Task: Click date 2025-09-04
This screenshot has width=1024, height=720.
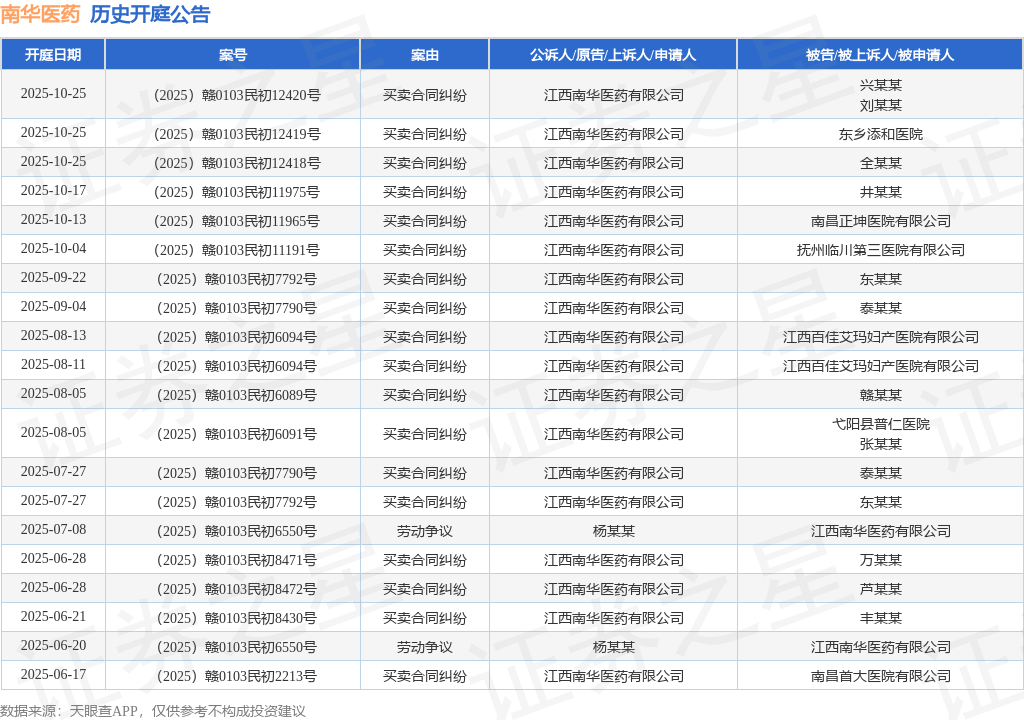Action: click(x=53, y=306)
